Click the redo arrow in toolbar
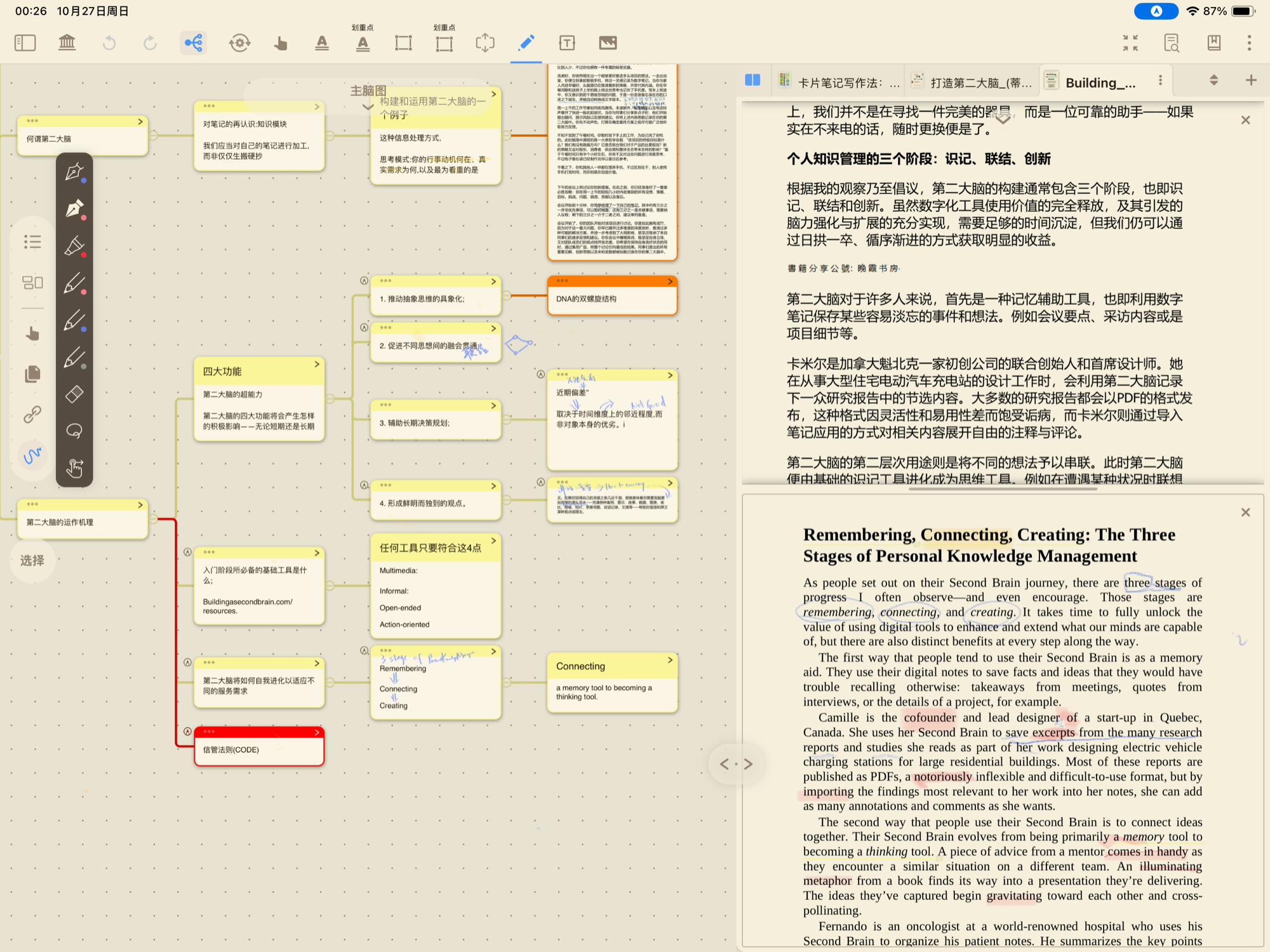Image resolution: width=1270 pixels, height=952 pixels. [x=150, y=43]
